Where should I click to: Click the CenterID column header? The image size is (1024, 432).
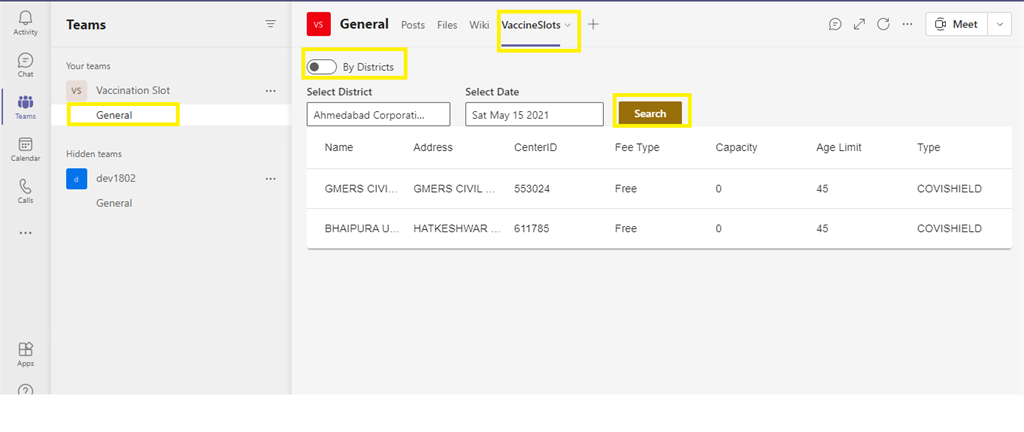pos(536,147)
